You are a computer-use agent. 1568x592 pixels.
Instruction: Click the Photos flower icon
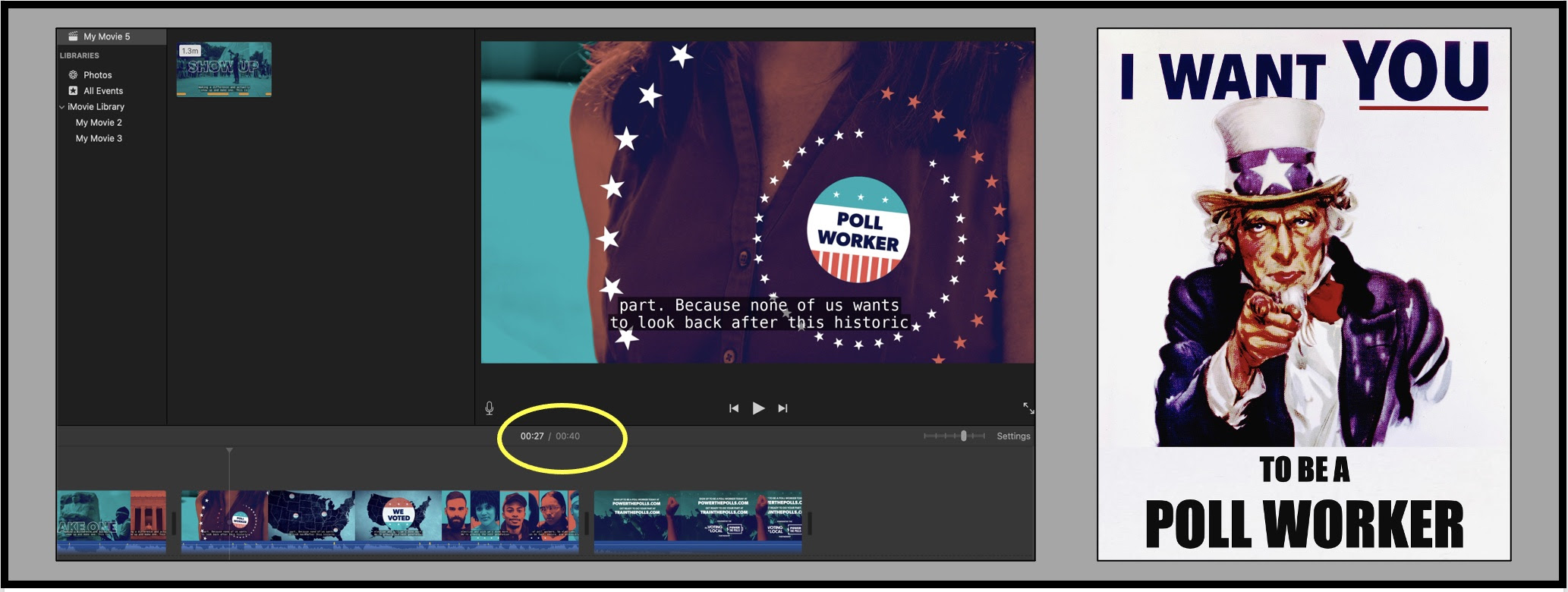tap(73, 75)
